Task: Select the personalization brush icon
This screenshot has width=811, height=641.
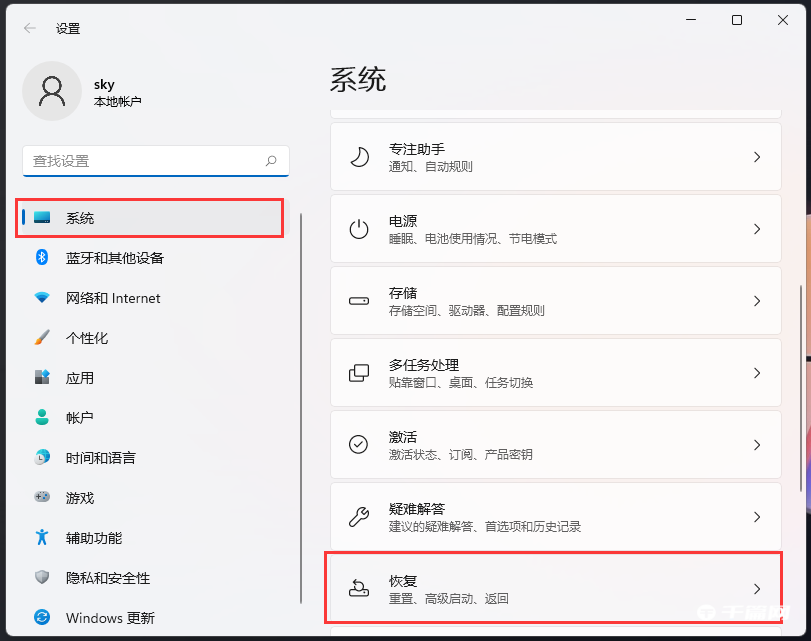Action: pyautogui.click(x=41, y=338)
